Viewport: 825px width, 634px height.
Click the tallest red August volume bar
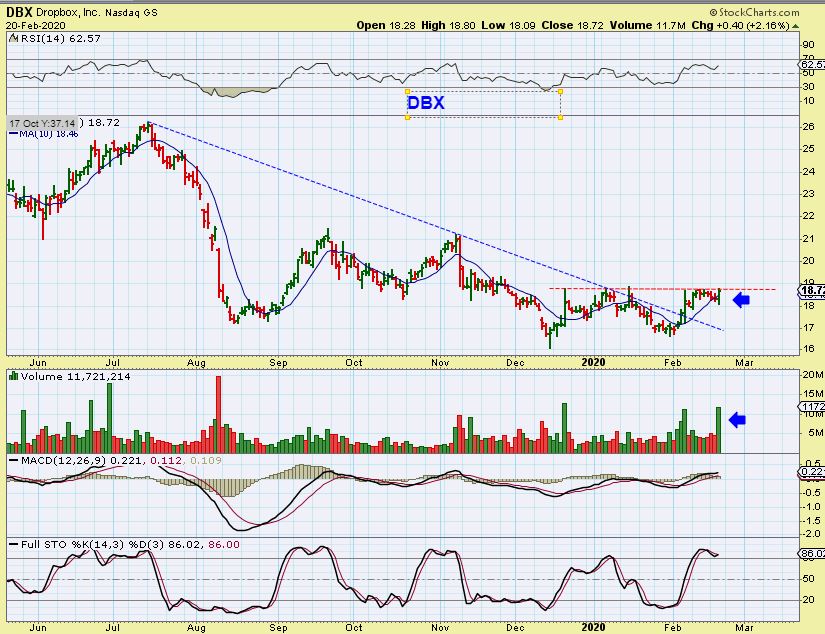pyautogui.click(x=218, y=414)
